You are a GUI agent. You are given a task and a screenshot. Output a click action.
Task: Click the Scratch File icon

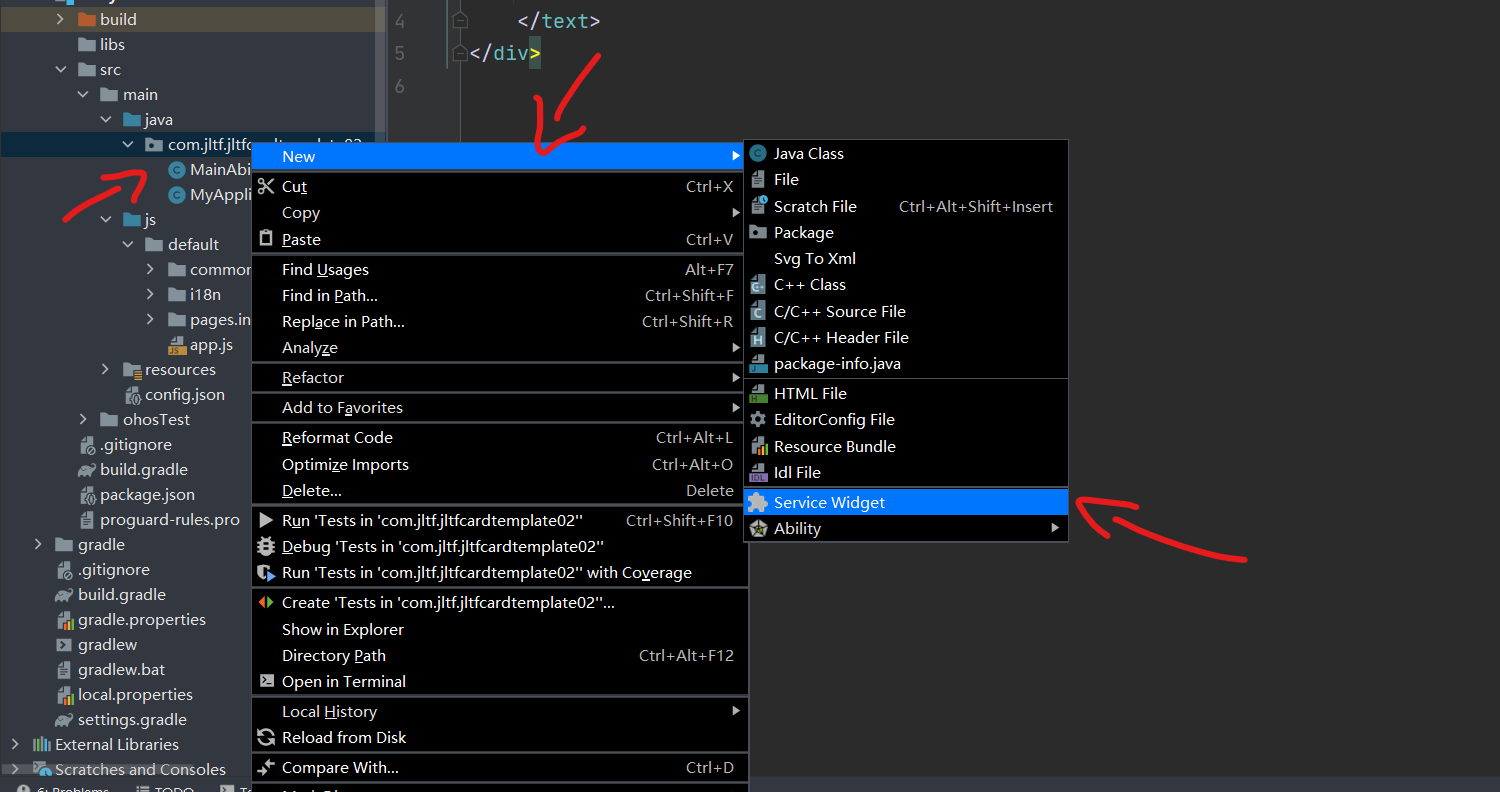pyautogui.click(x=758, y=206)
